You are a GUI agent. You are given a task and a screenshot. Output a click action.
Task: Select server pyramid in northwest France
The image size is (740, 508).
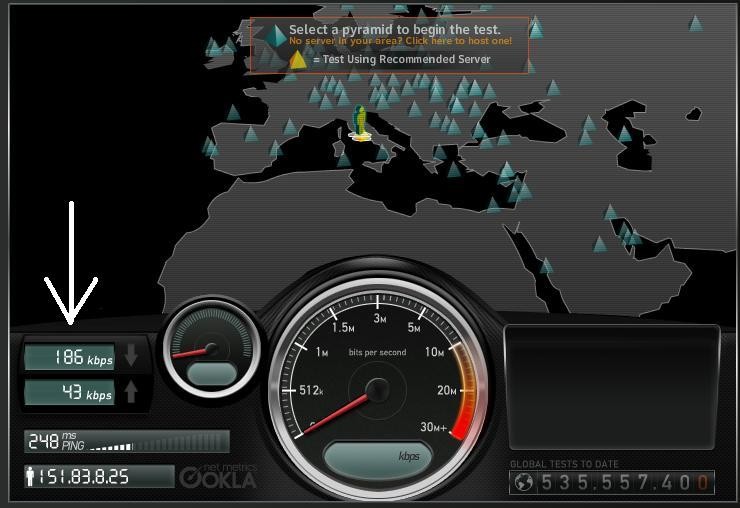[x=233, y=112]
